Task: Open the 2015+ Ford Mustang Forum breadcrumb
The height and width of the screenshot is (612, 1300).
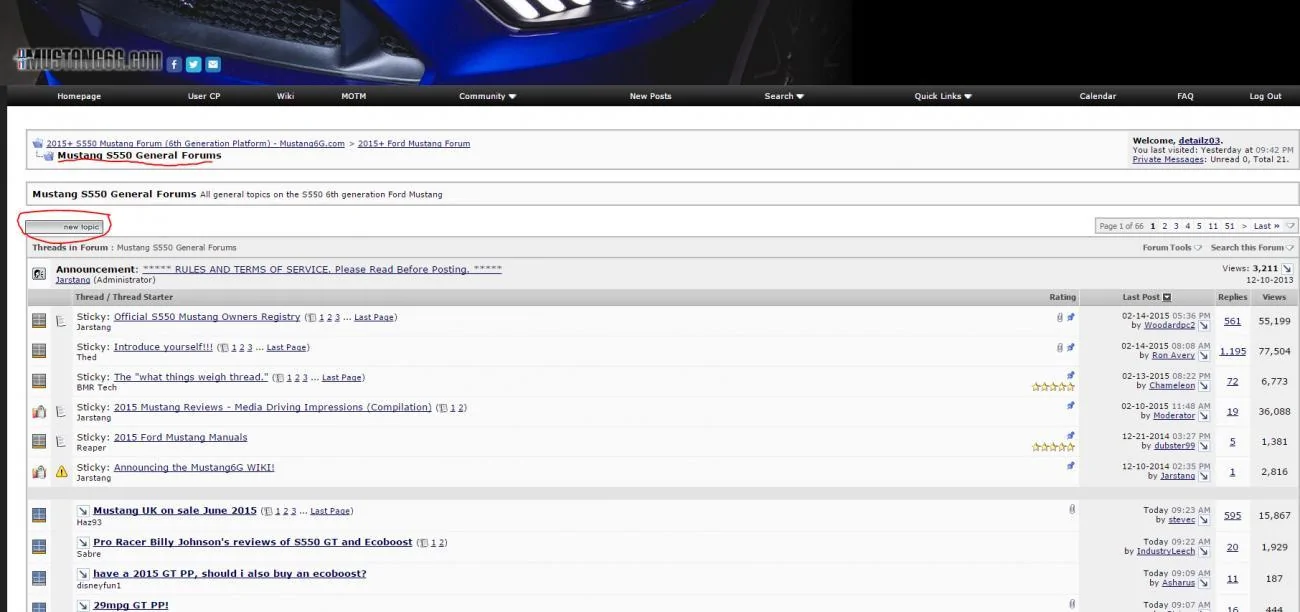Action: click(x=414, y=143)
